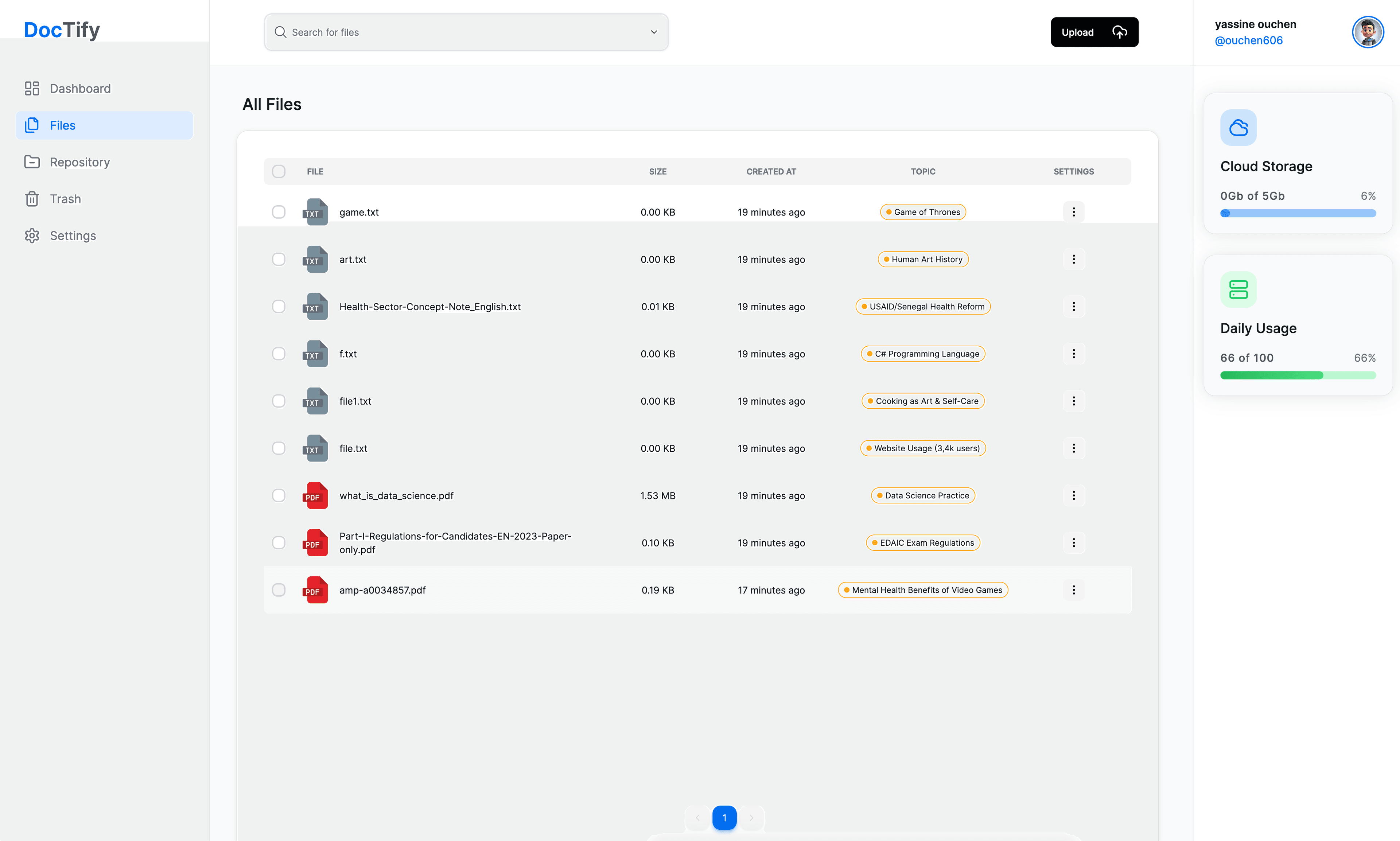The image size is (1400, 841).
Task: Expand the search bar dropdown chevron
Action: pos(654,32)
